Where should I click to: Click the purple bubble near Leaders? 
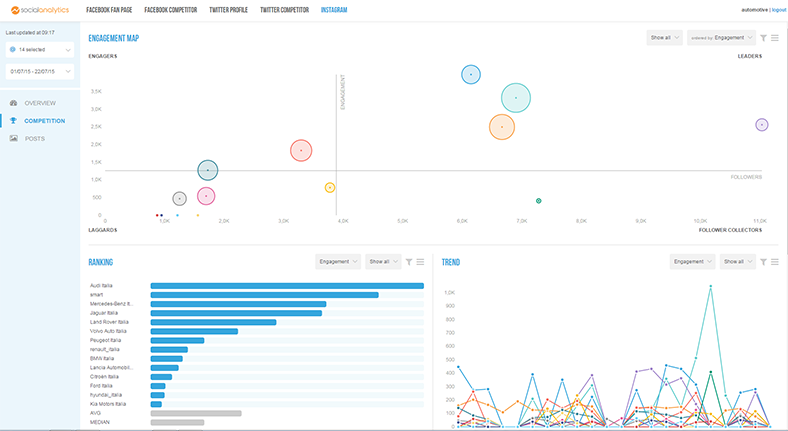(762, 125)
